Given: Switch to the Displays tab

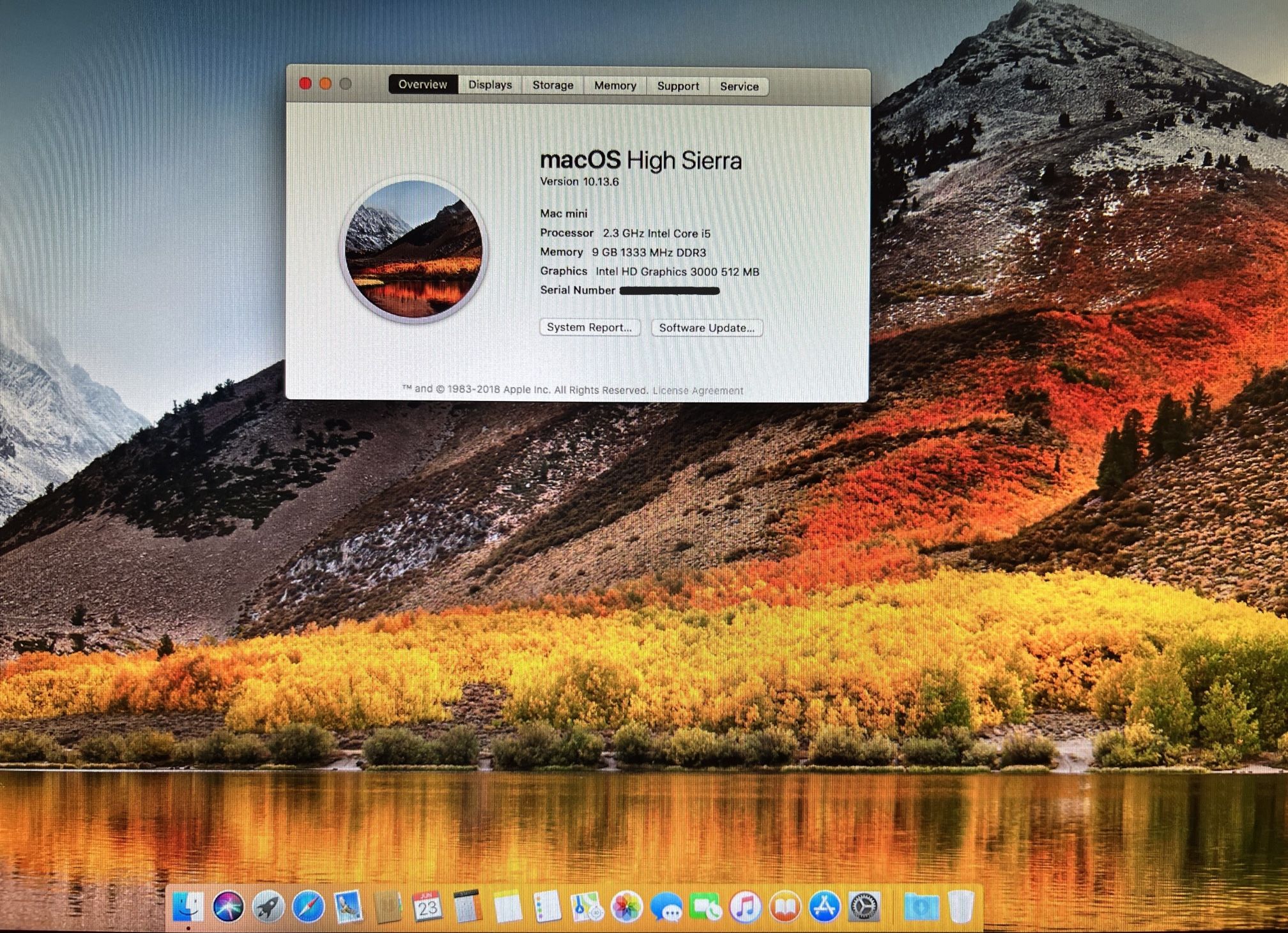Looking at the screenshot, I should (x=490, y=85).
